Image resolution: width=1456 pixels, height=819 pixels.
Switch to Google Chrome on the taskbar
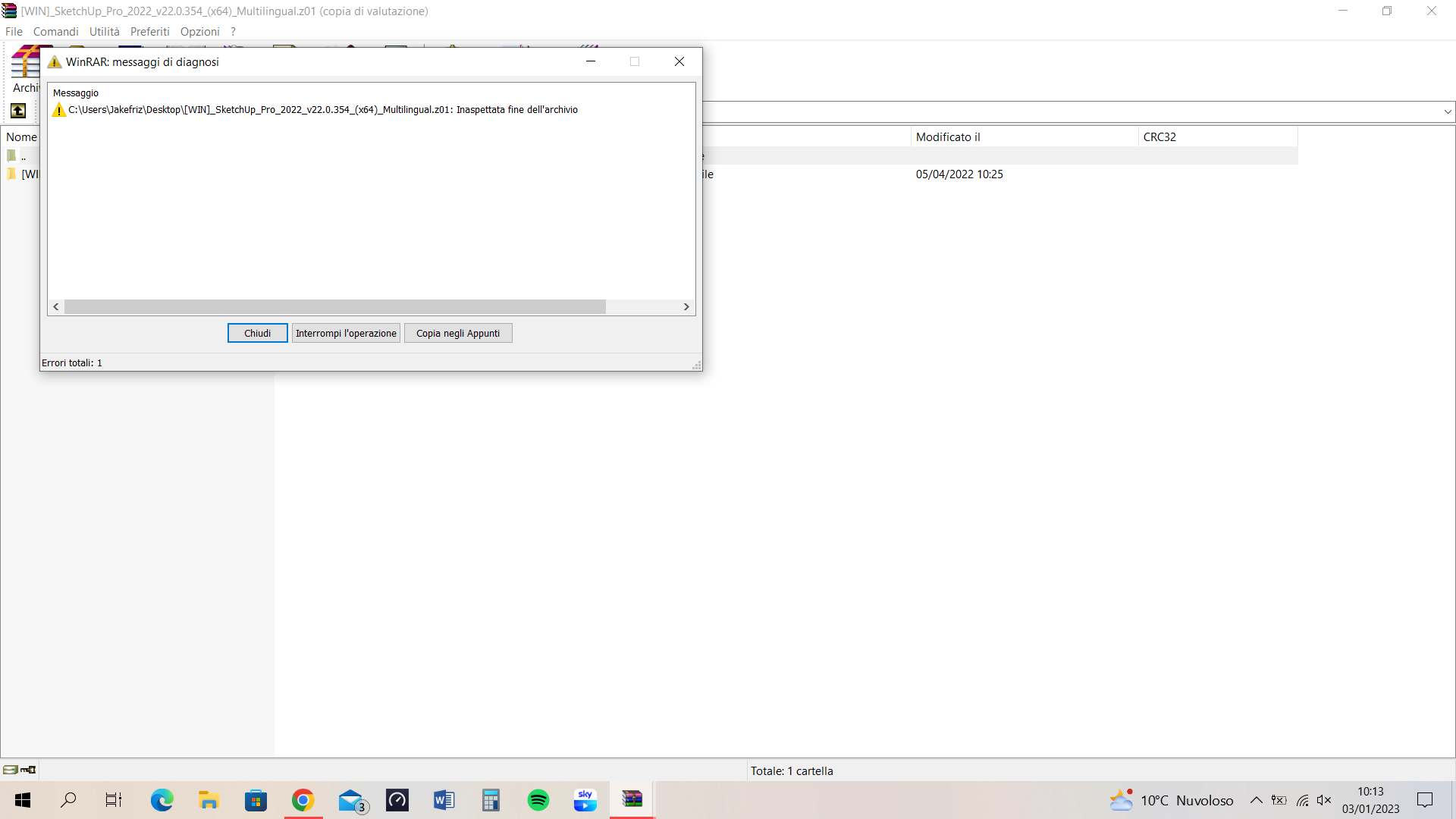[303, 800]
